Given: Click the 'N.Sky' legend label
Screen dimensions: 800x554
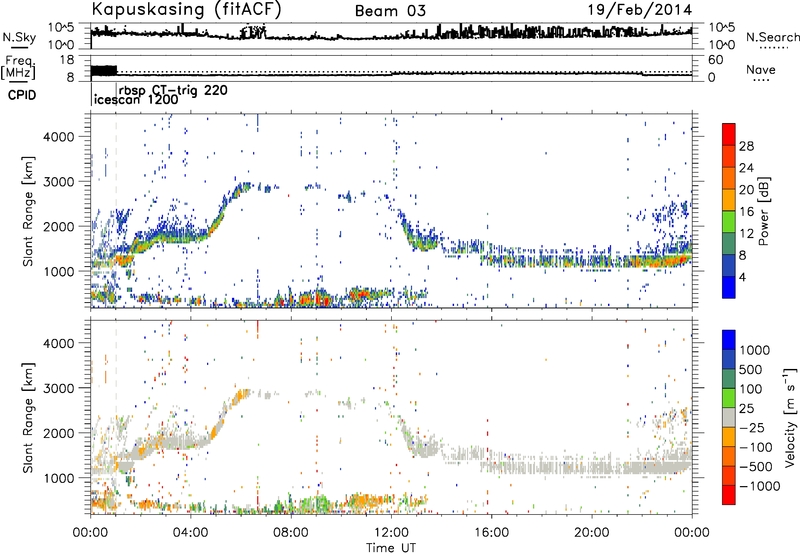Looking at the screenshot, I should (19, 37).
